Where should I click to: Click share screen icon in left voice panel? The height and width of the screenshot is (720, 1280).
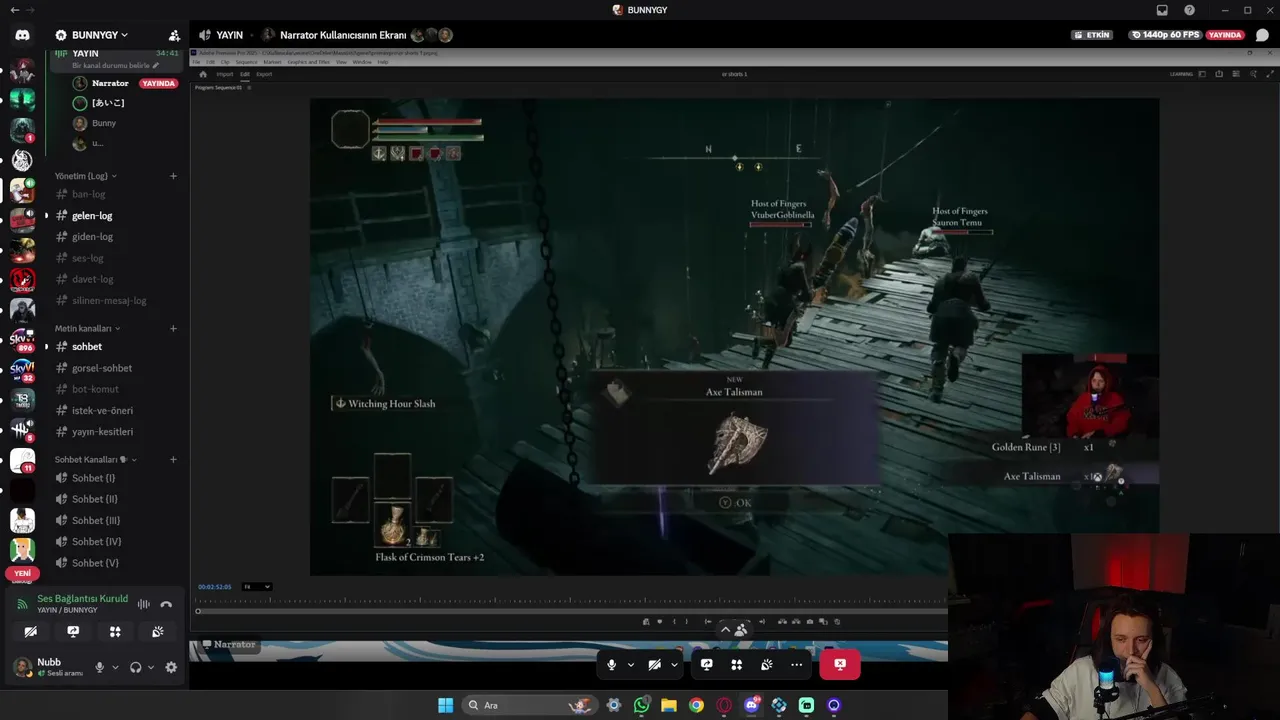pyautogui.click(x=73, y=632)
